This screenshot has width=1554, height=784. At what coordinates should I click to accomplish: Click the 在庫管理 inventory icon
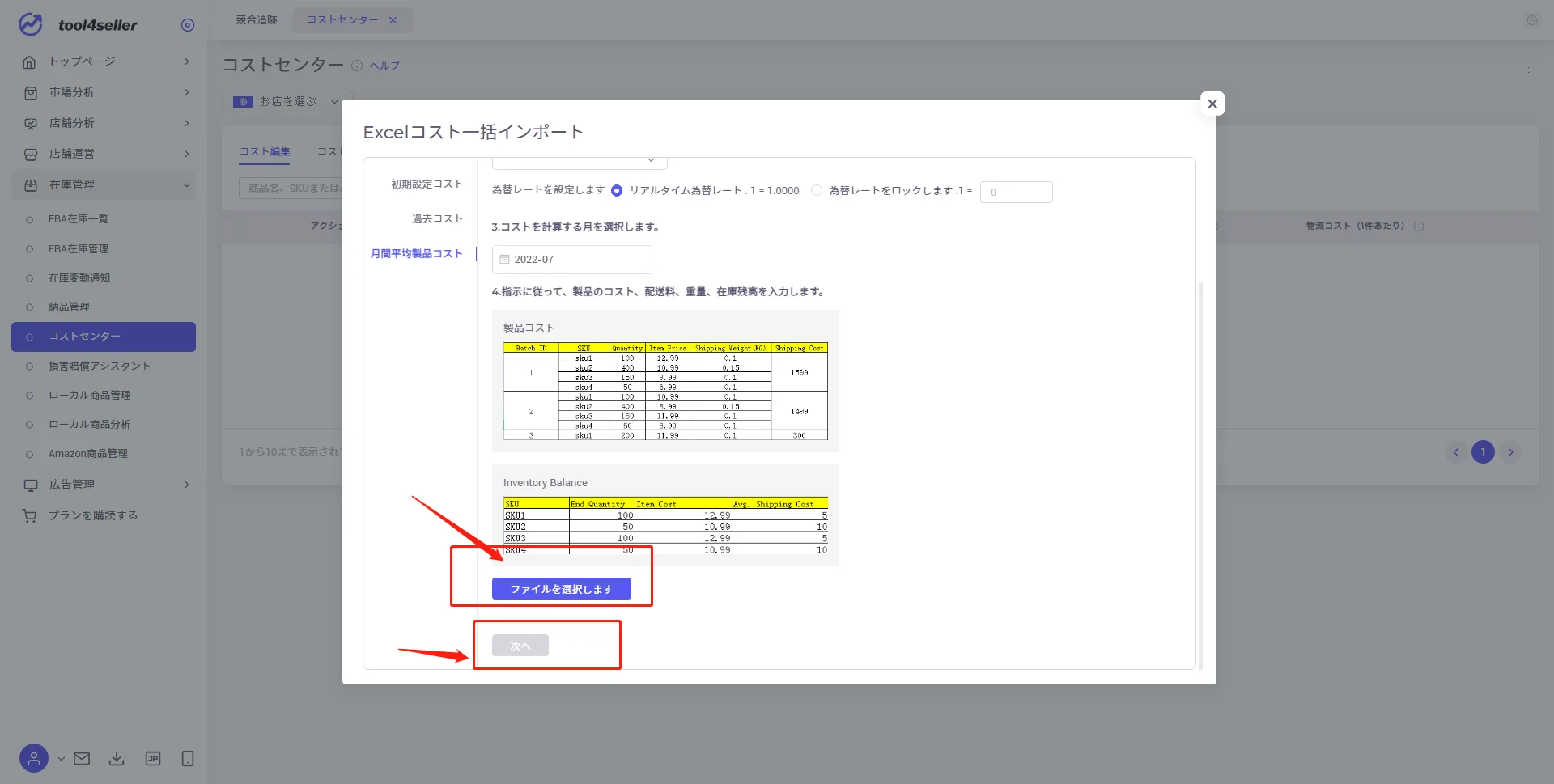point(30,184)
